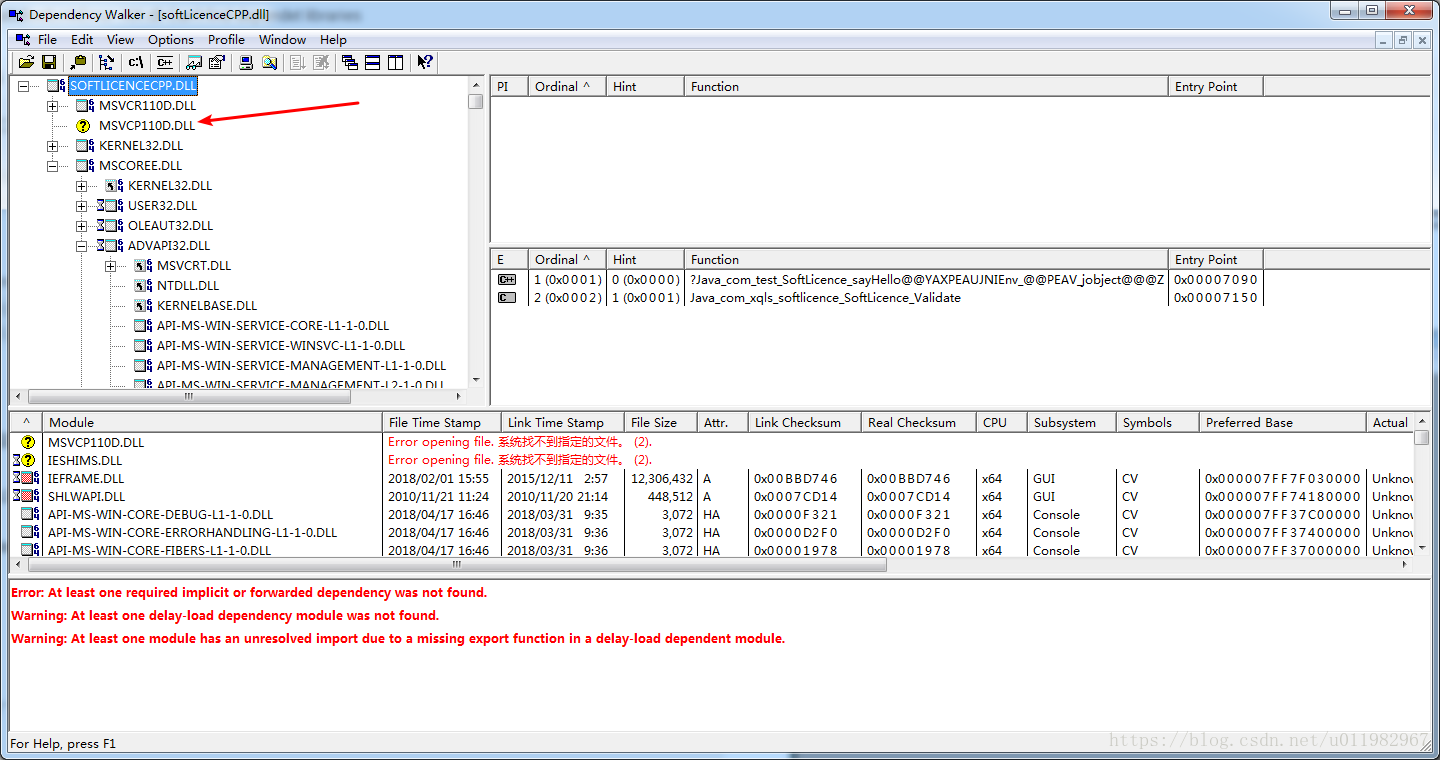The width and height of the screenshot is (1440, 760).
Task: Click the module icon for SHLWAPI.DLL row
Action: pyautogui.click(x=25, y=496)
